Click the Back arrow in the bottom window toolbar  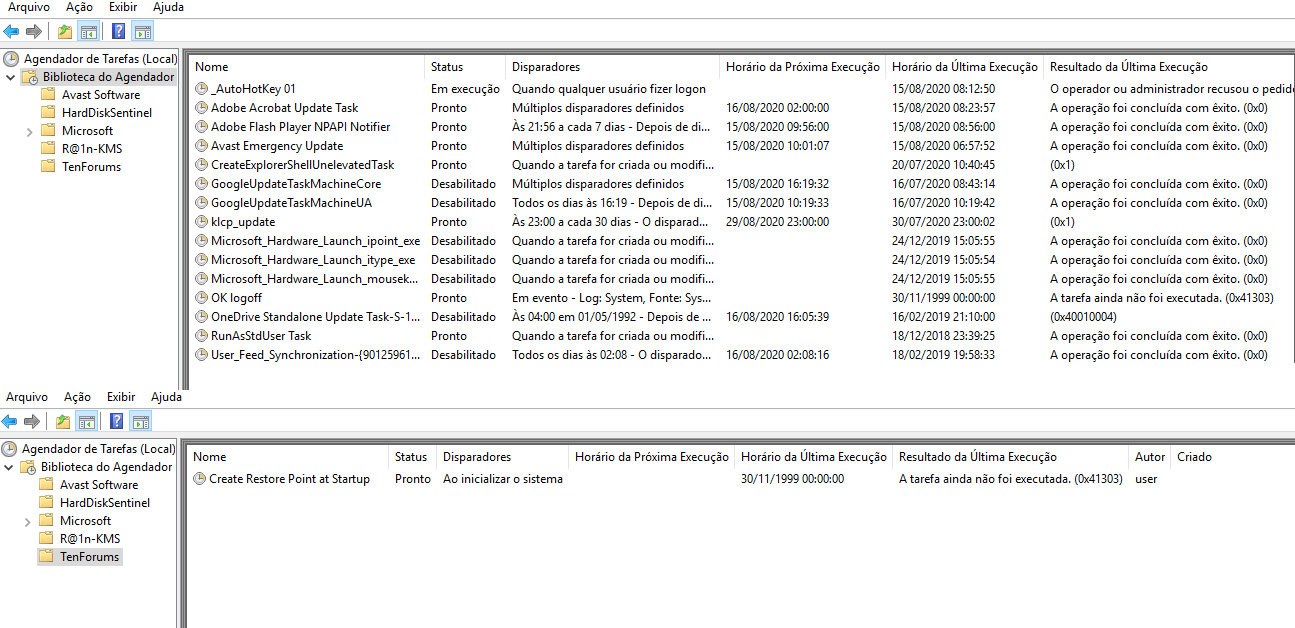(x=10, y=420)
